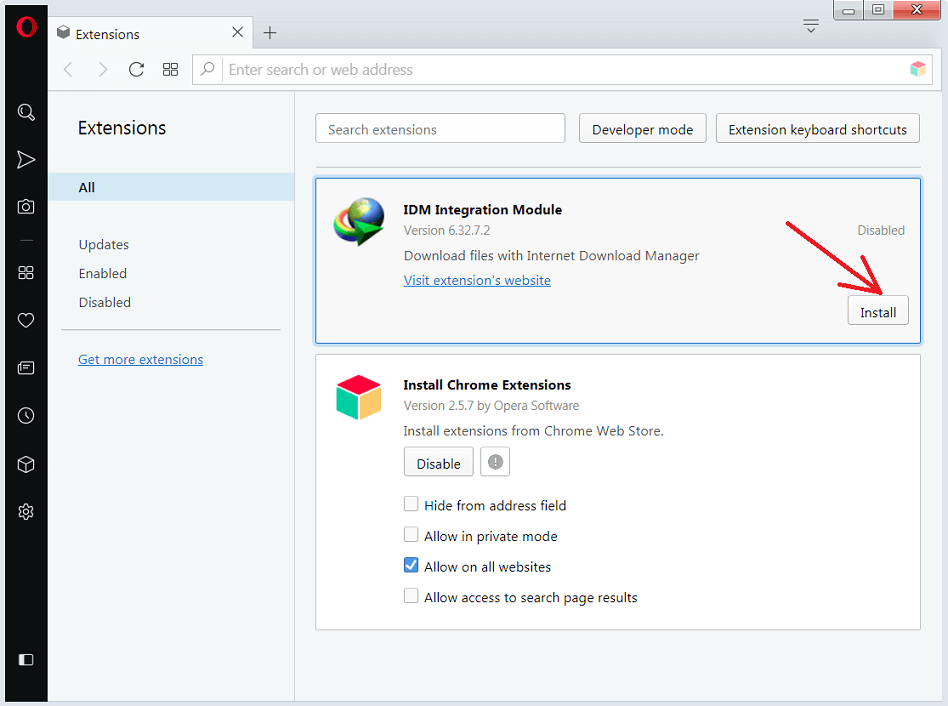Click the Version 6.32.7.2 text
Image resolution: width=948 pixels, height=706 pixels.
pos(447,230)
